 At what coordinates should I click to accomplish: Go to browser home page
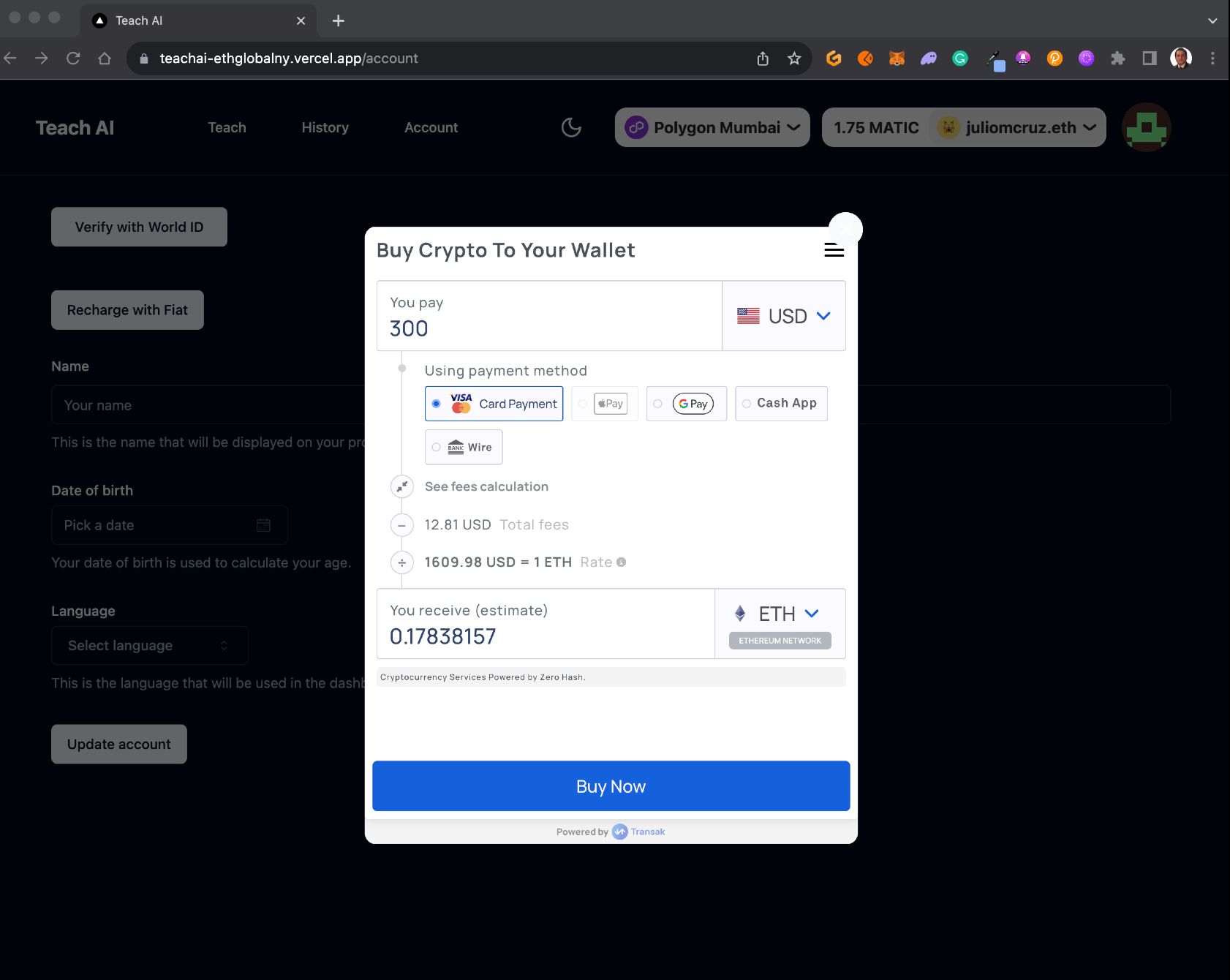[105, 59]
